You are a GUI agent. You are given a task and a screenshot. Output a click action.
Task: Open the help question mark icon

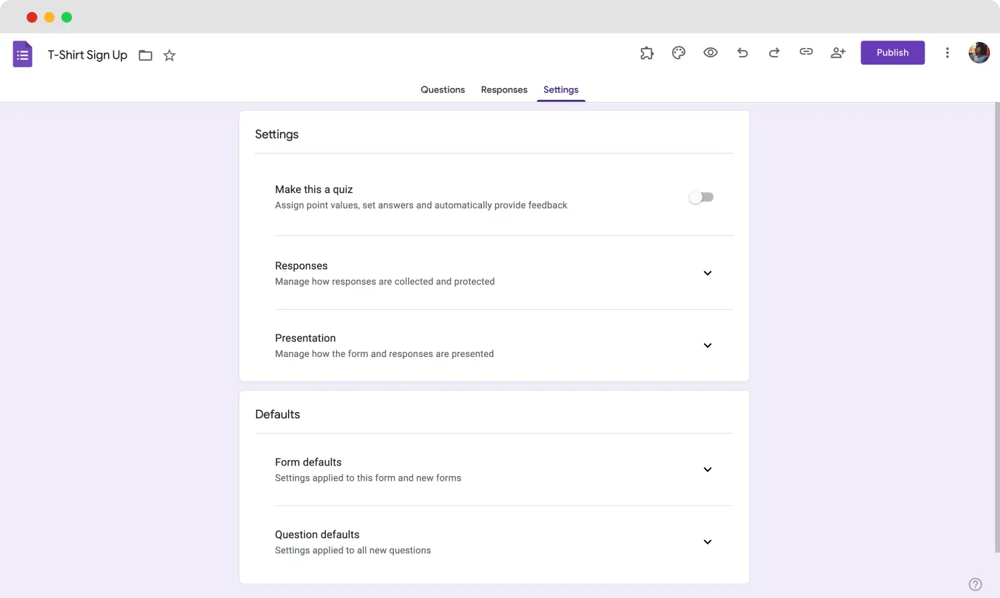[x=975, y=583]
